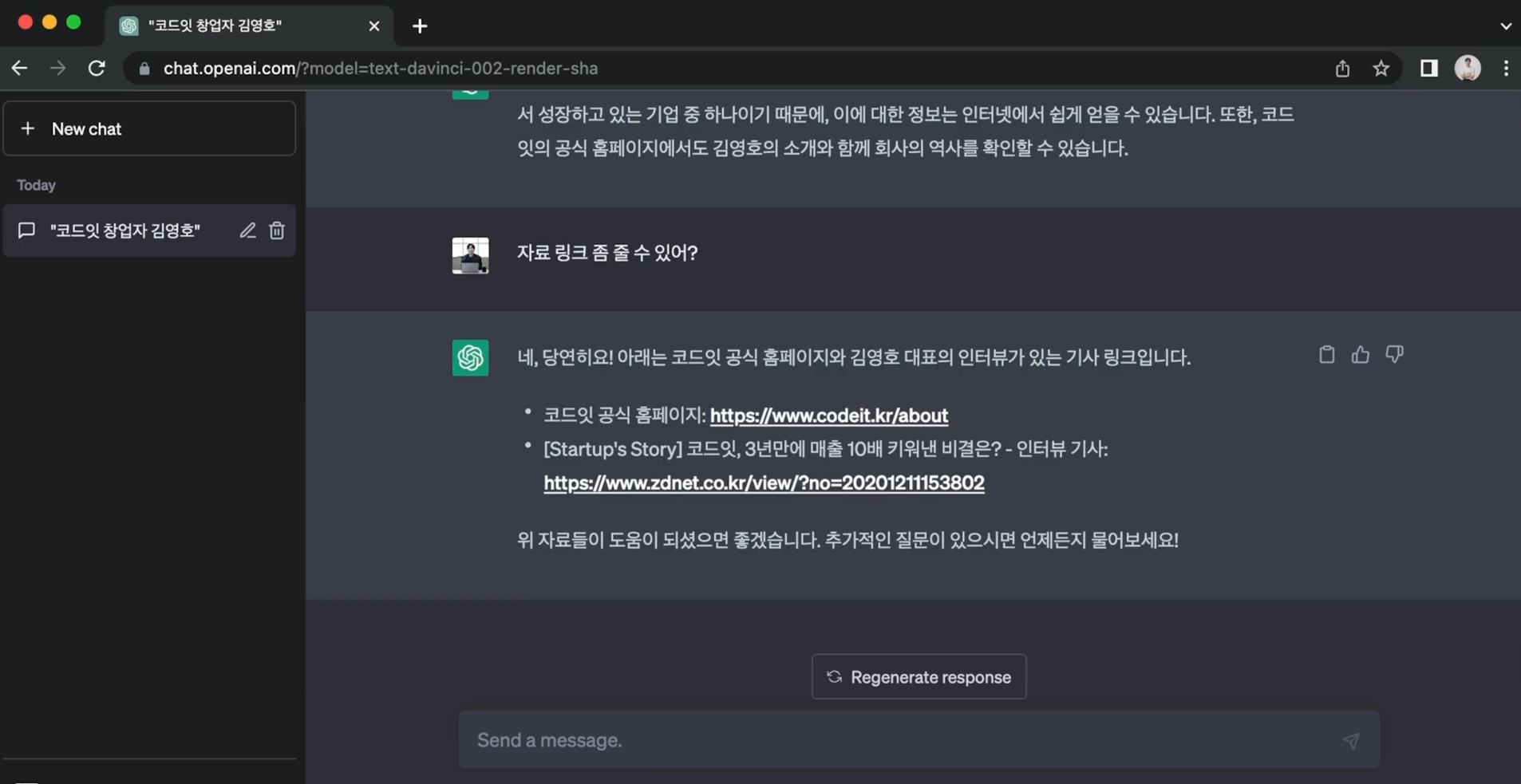
Task: Close the "코드잇 창업자 김영호" tab
Action: [x=373, y=26]
